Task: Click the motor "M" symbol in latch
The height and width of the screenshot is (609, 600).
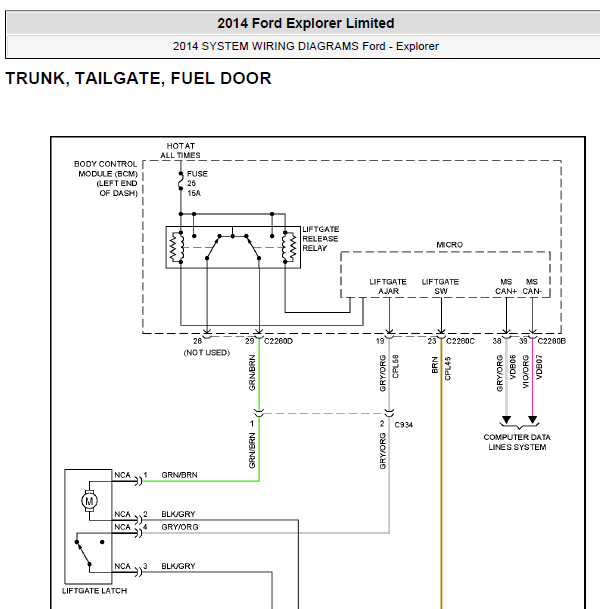Action: pyautogui.click(x=89, y=501)
